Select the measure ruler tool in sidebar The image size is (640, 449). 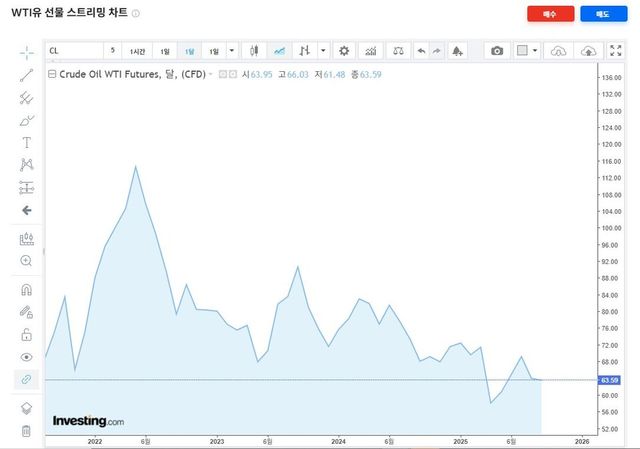(27, 239)
